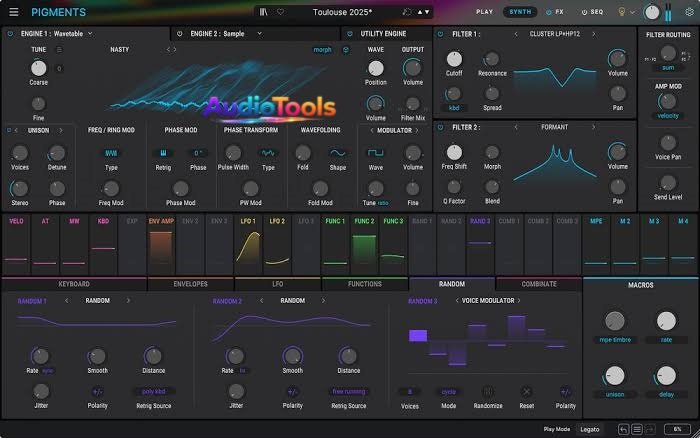Screen dimensions: 700x438
Task: Toggle Random 3 Polarity switch
Action: (565, 392)
